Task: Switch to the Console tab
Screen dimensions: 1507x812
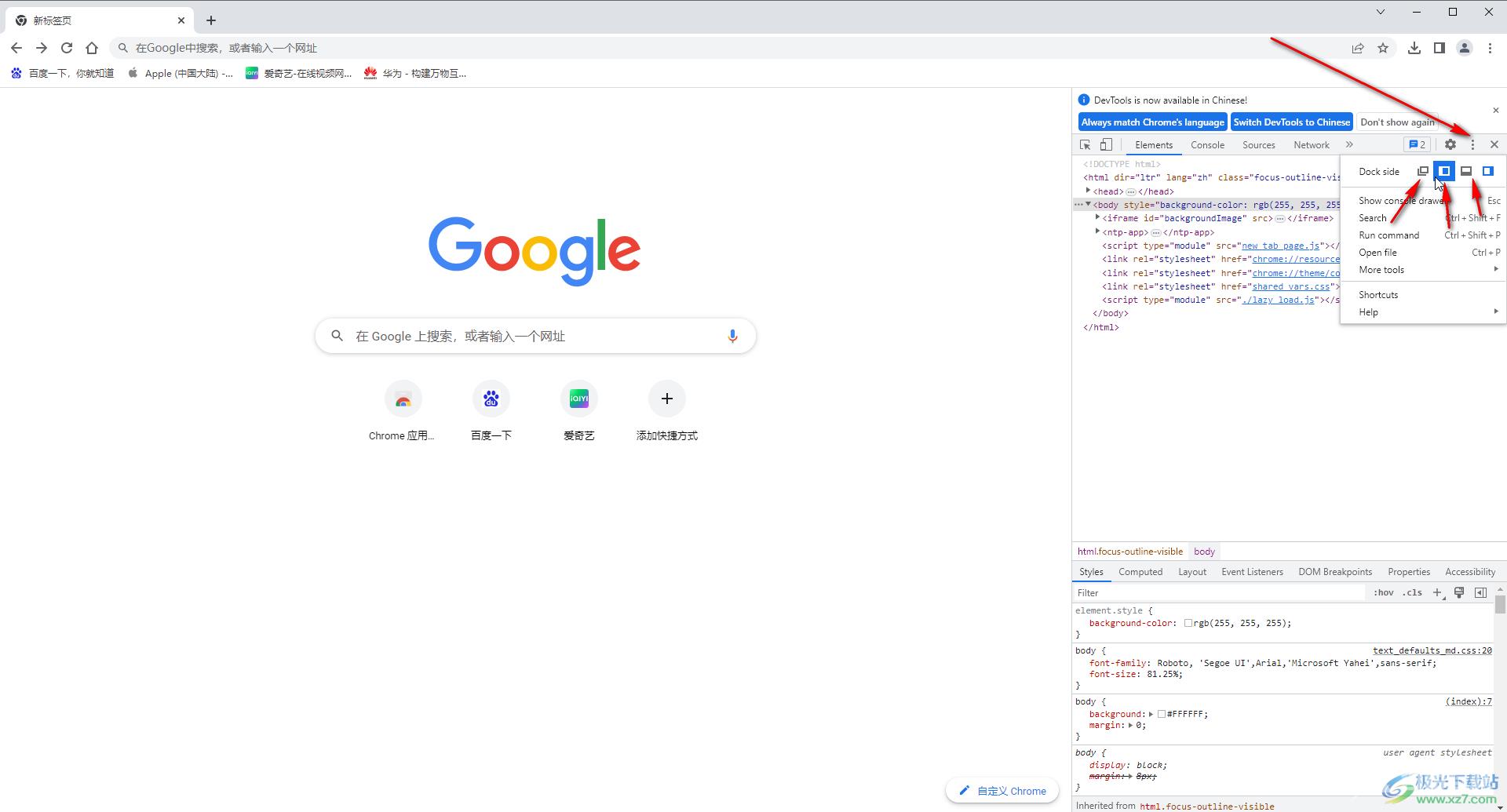Action: [1207, 145]
